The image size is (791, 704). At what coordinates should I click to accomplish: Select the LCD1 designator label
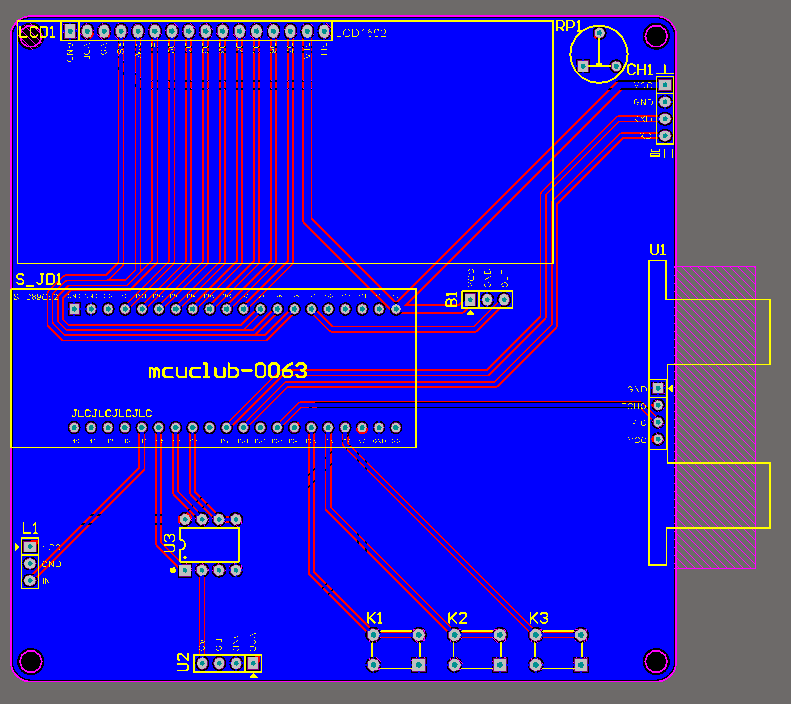pyautogui.click(x=37, y=33)
